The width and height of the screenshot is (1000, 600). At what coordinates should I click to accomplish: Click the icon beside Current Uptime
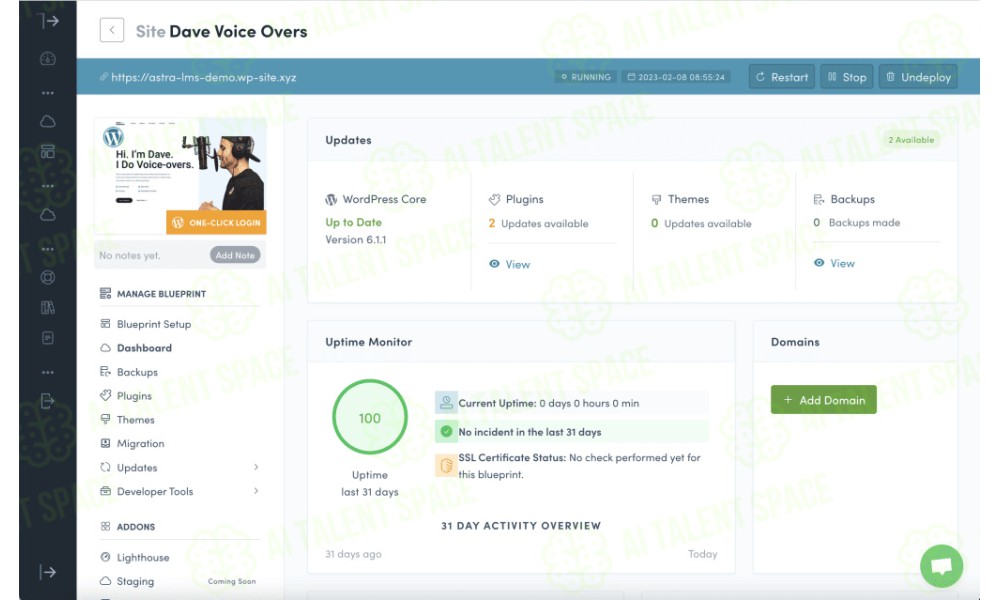pos(446,402)
